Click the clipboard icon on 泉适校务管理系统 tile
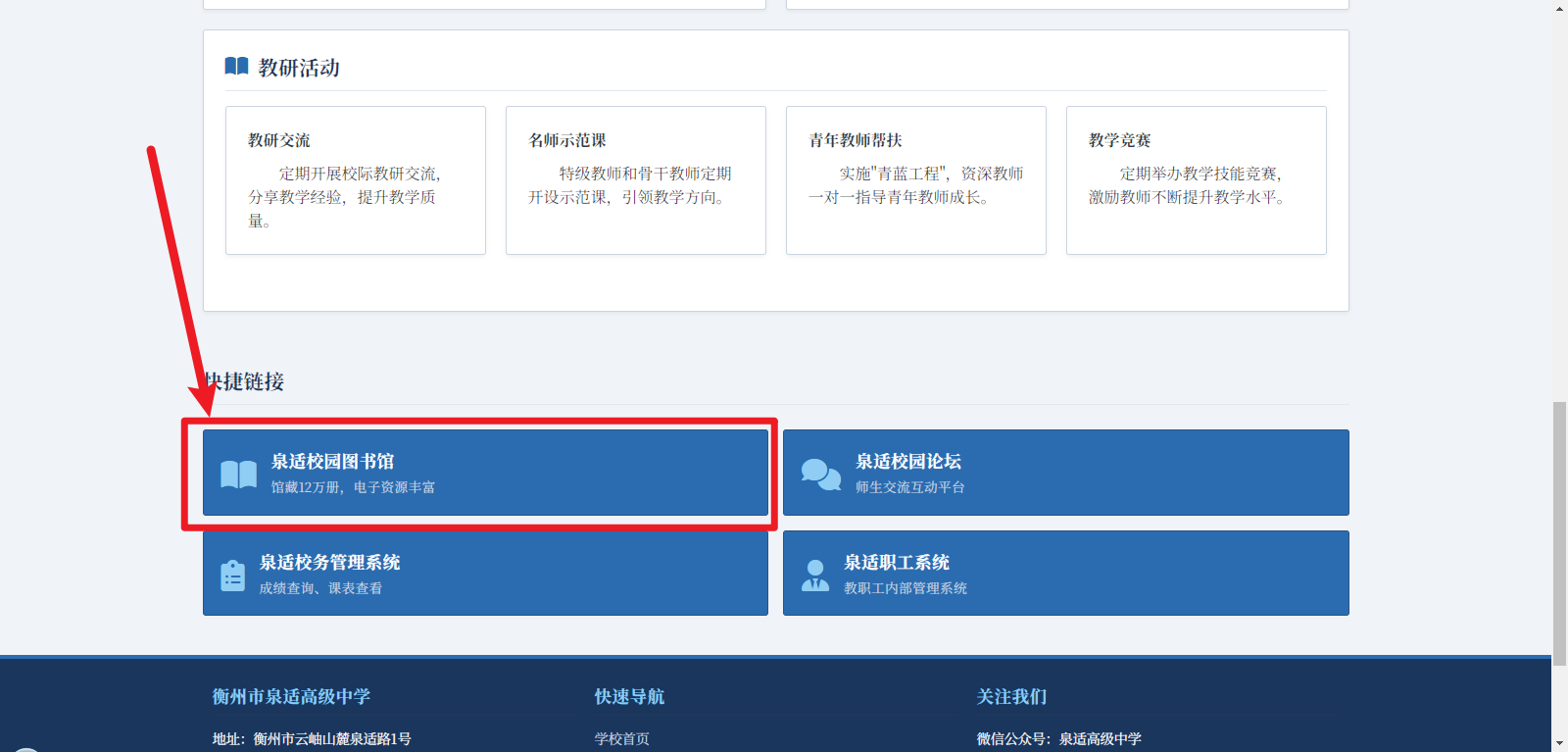The image size is (1568, 752). [232, 576]
